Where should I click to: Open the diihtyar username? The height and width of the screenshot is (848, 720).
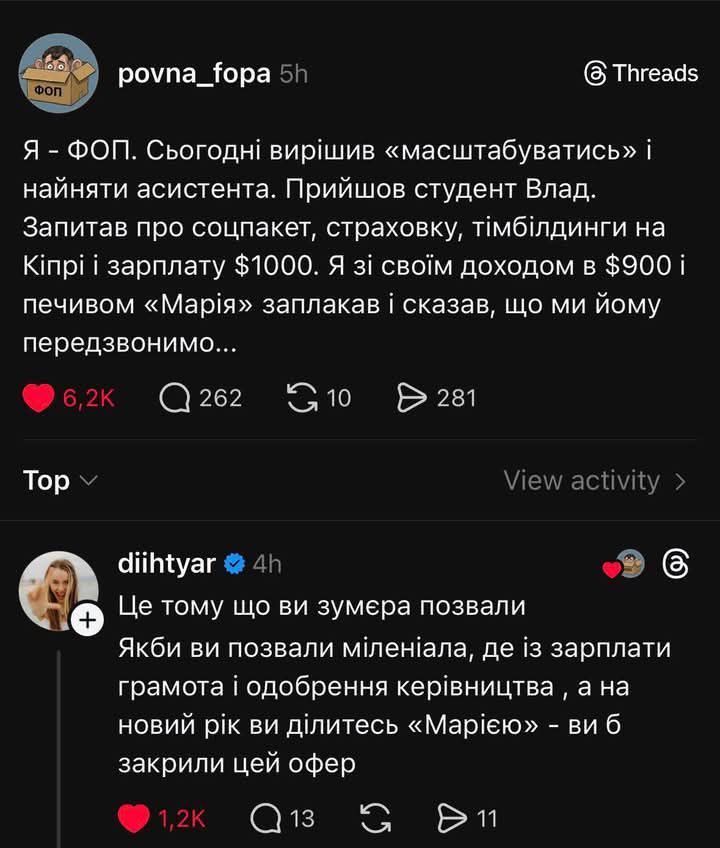[x=166, y=564]
